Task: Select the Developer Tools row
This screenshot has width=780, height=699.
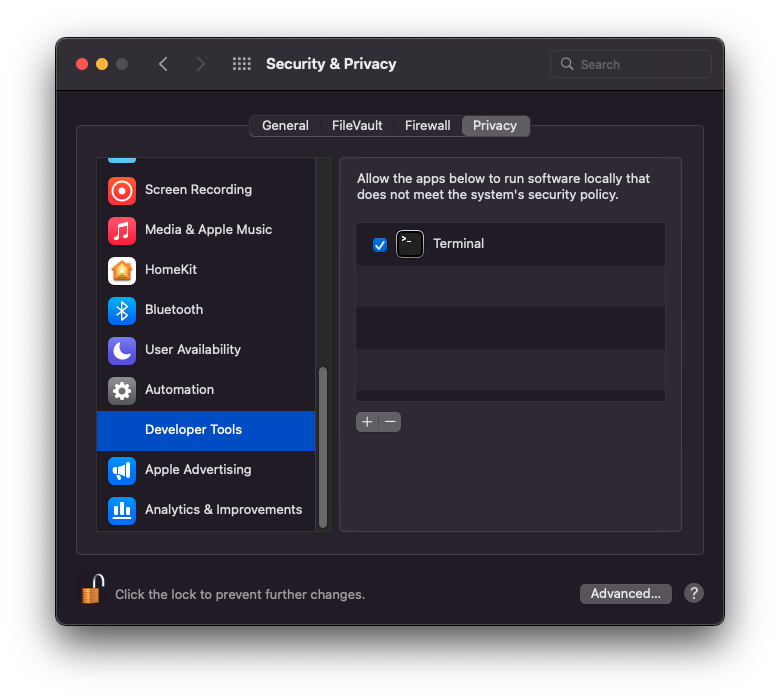Action: [206, 430]
